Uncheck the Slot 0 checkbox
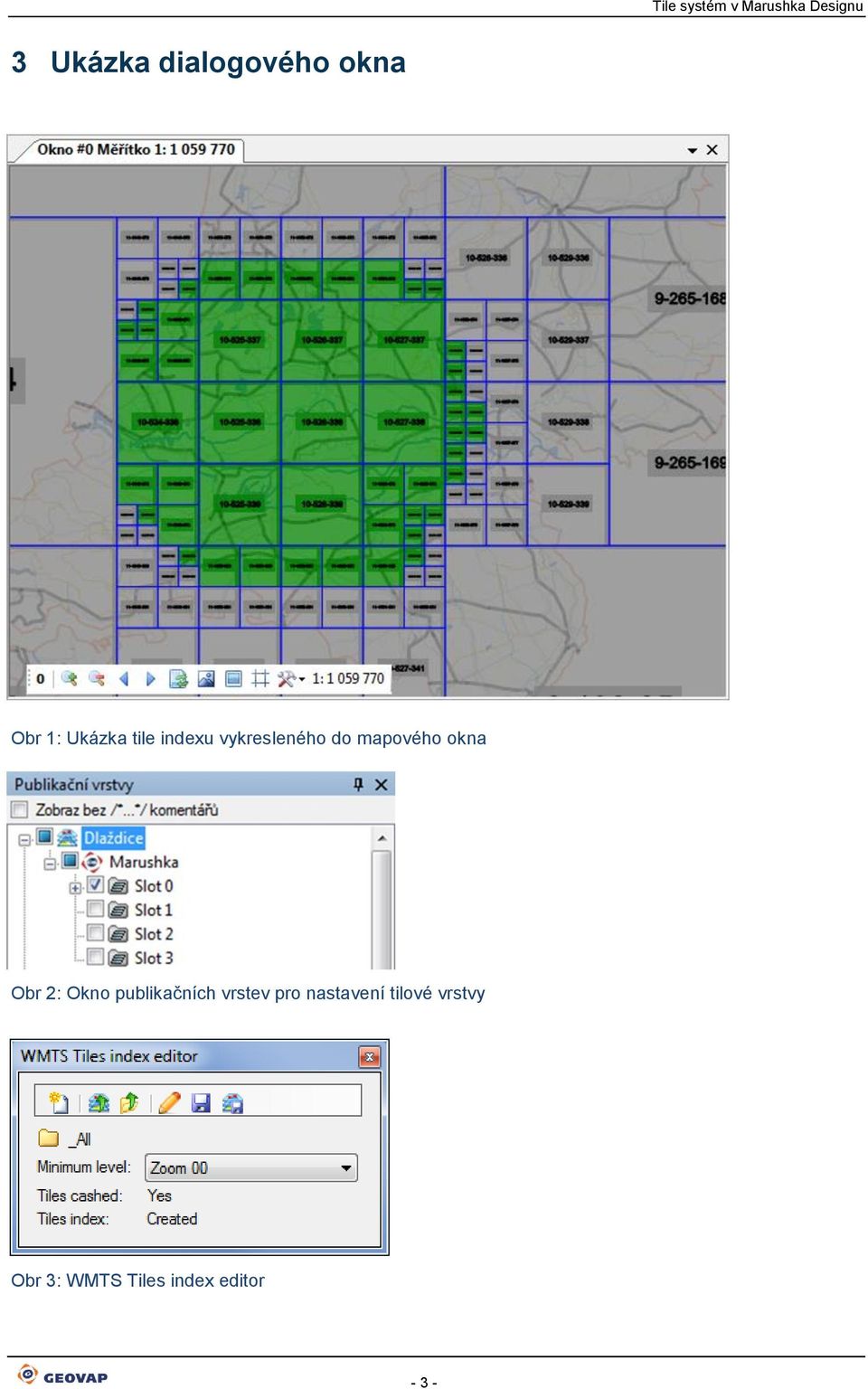 point(95,884)
